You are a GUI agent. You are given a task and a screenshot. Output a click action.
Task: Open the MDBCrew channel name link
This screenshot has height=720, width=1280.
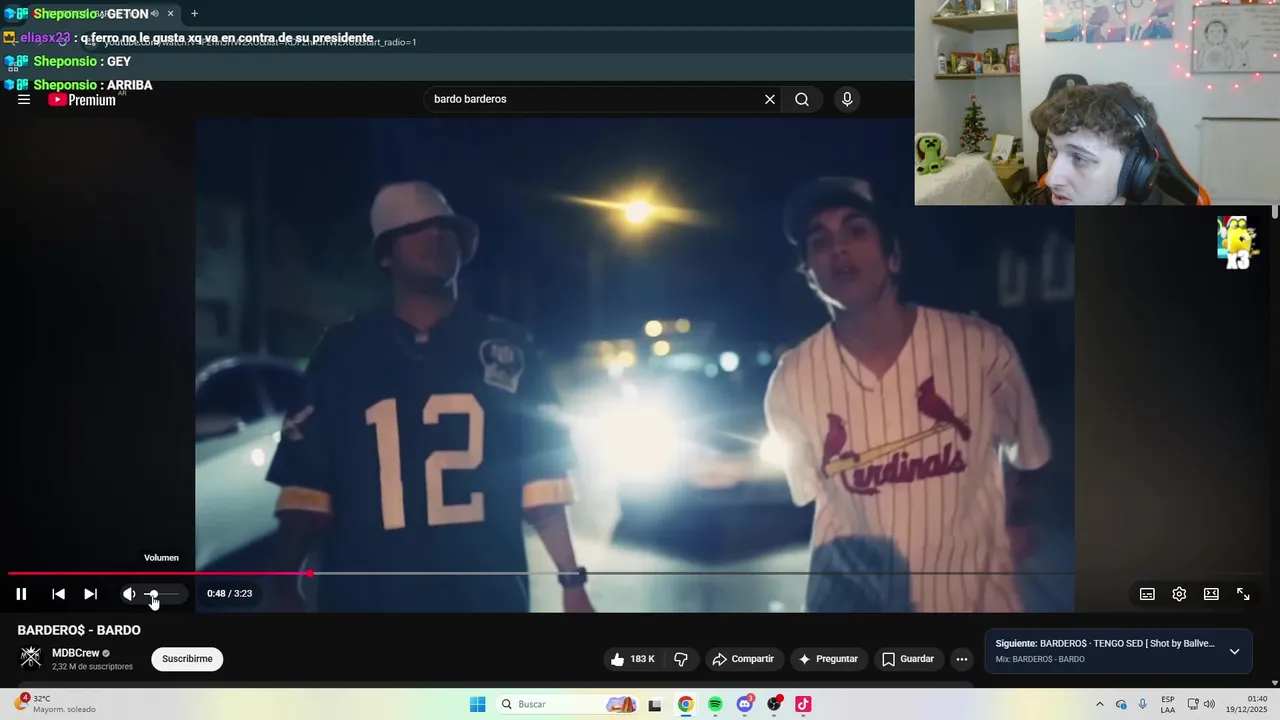(x=75, y=653)
